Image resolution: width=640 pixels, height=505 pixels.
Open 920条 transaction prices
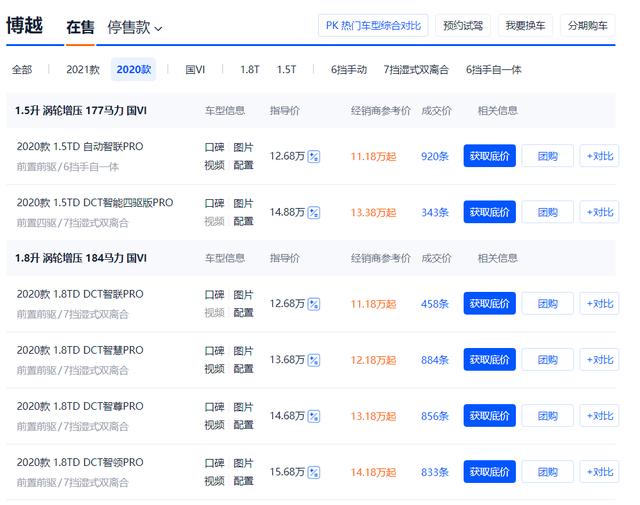coord(435,156)
